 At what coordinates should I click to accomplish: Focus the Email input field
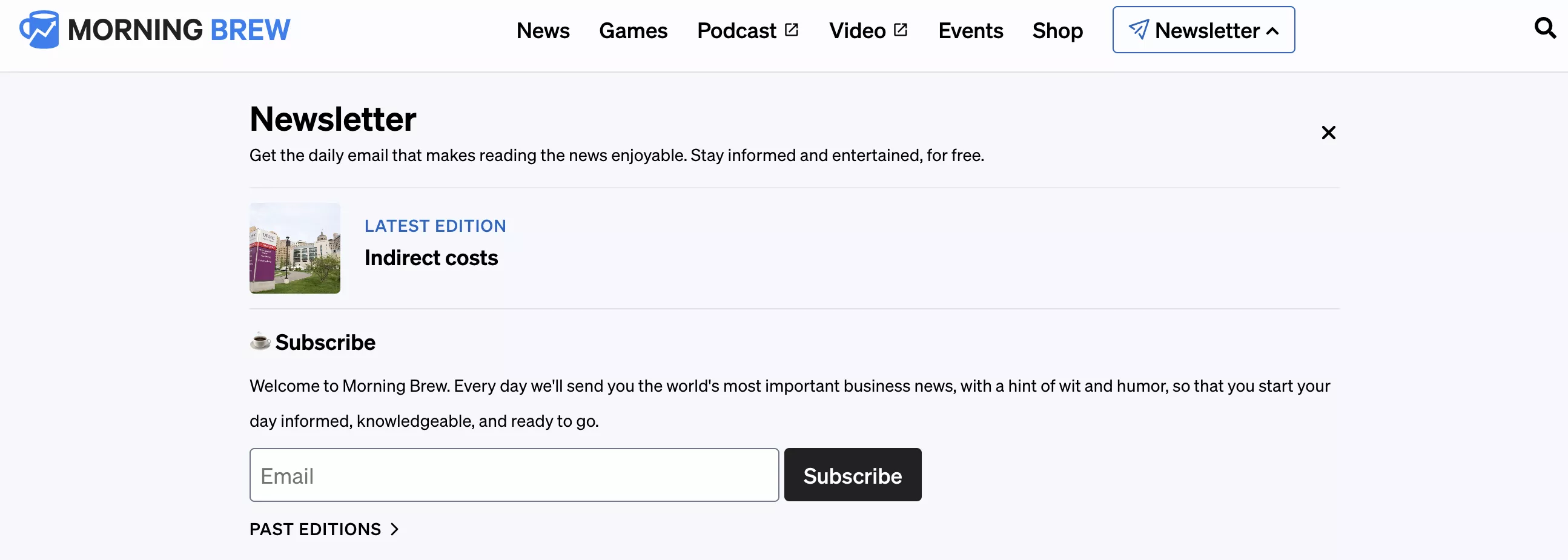click(x=514, y=475)
